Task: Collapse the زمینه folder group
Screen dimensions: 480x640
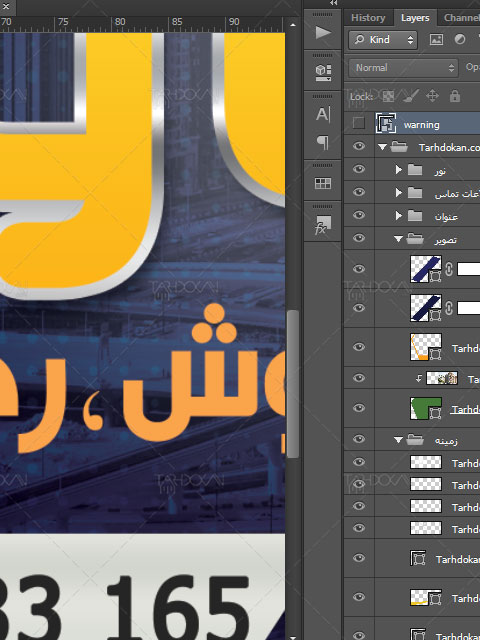Action: pos(398,440)
